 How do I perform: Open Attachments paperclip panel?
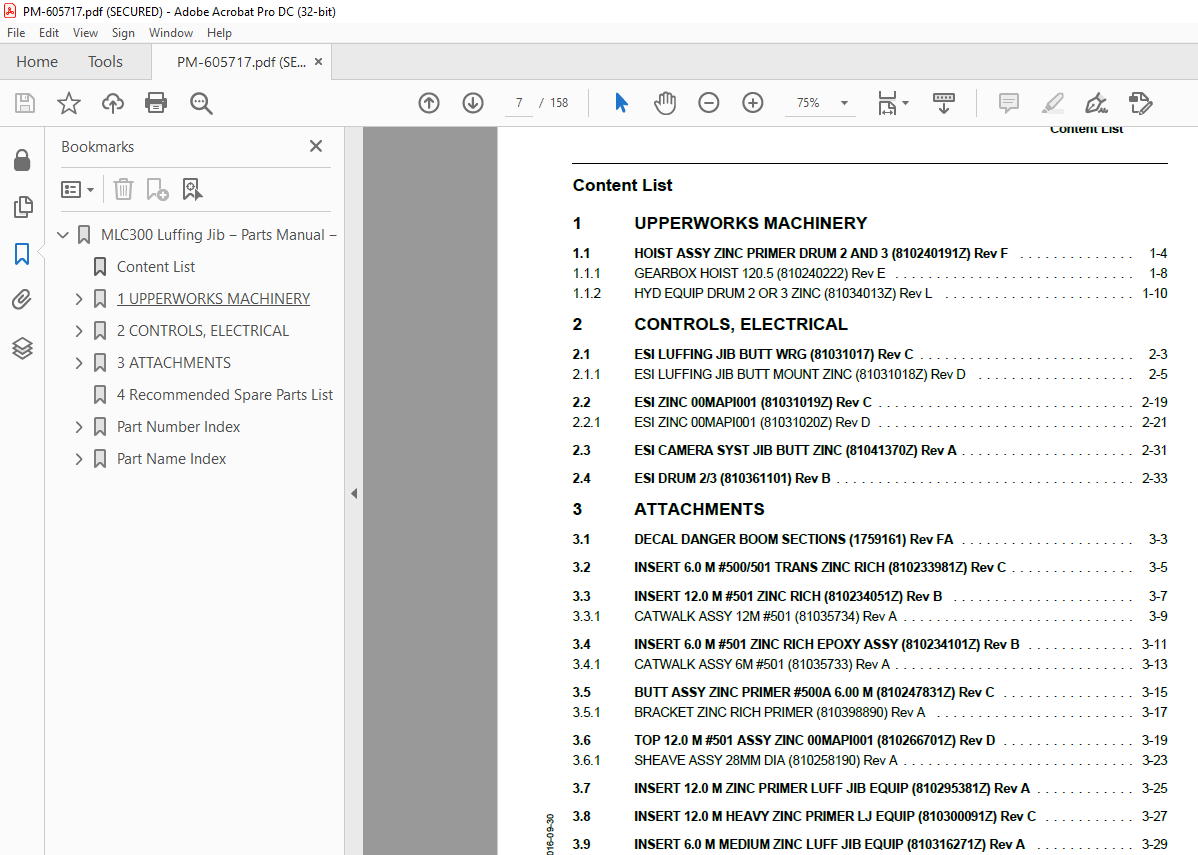pos(22,300)
